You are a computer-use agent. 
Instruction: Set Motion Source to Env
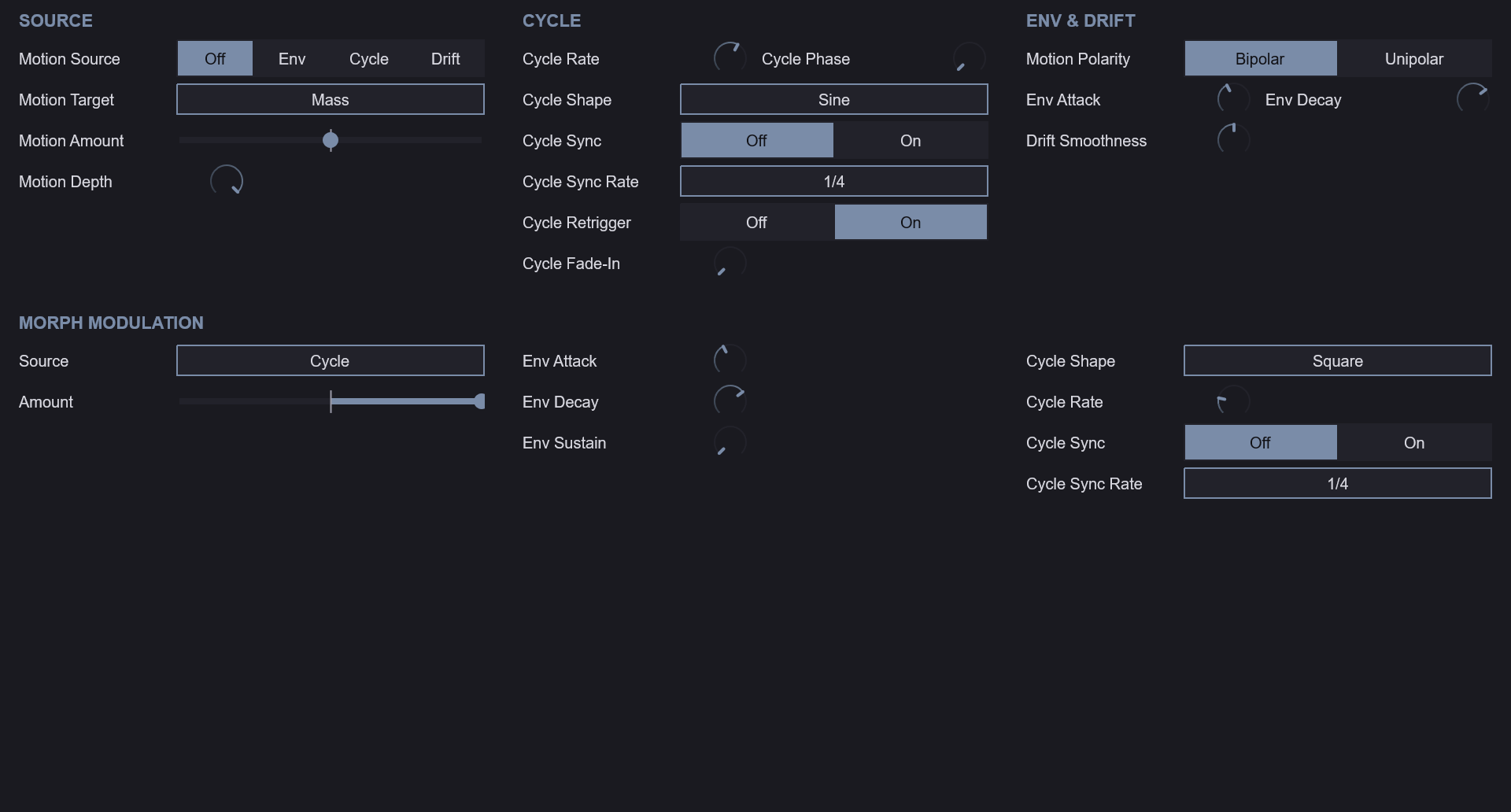[x=292, y=58]
